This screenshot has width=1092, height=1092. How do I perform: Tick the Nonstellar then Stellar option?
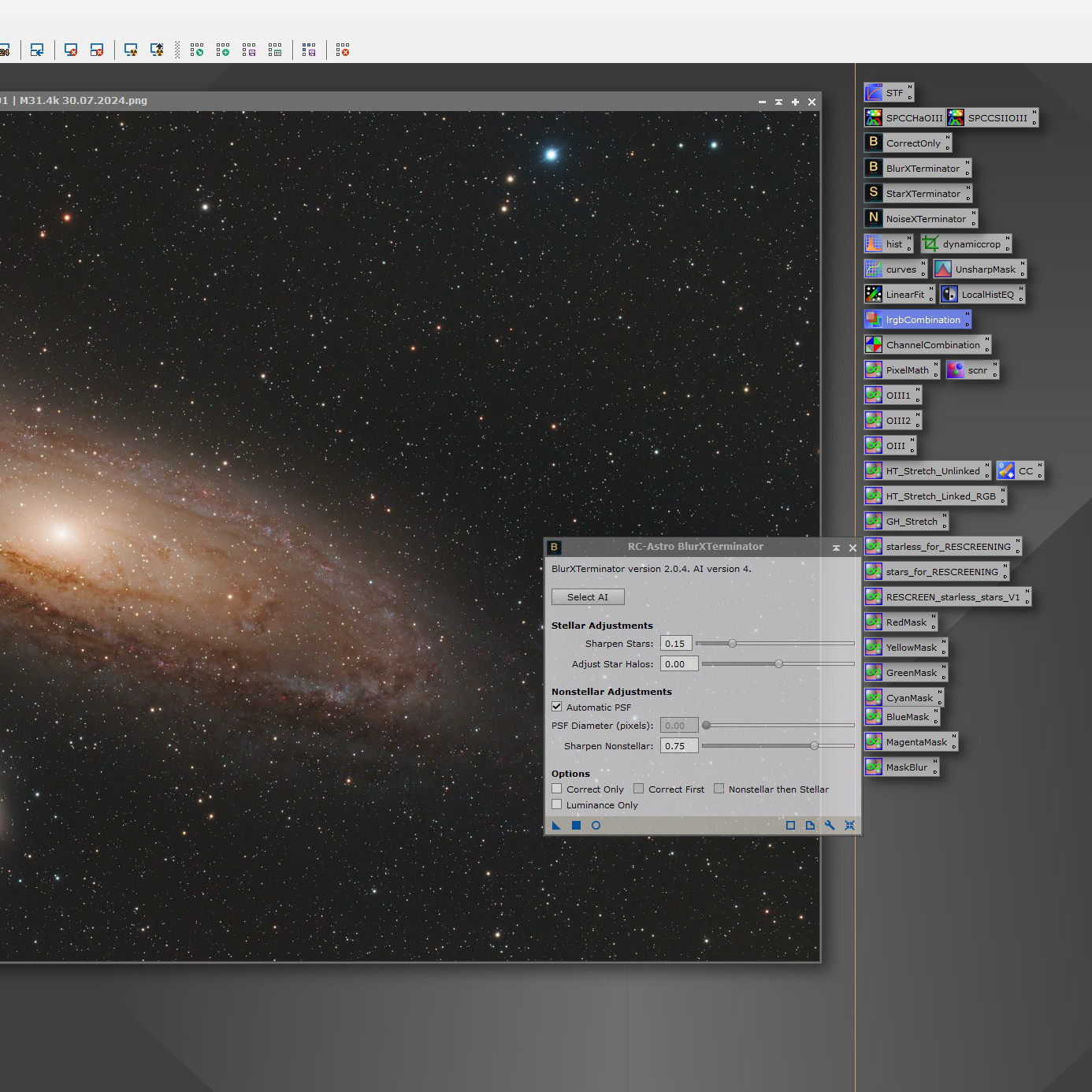point(719,789)
